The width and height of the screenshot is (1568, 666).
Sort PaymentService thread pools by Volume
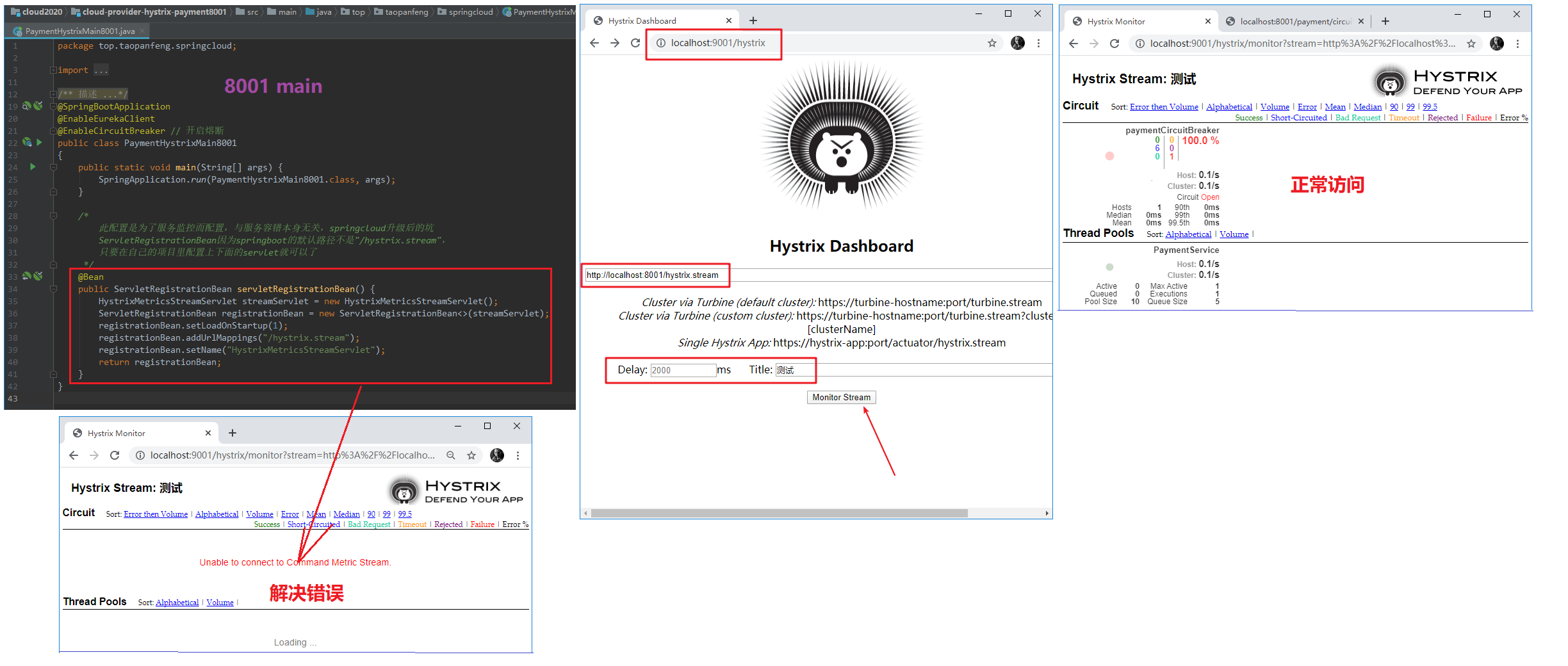(1234, 234)
